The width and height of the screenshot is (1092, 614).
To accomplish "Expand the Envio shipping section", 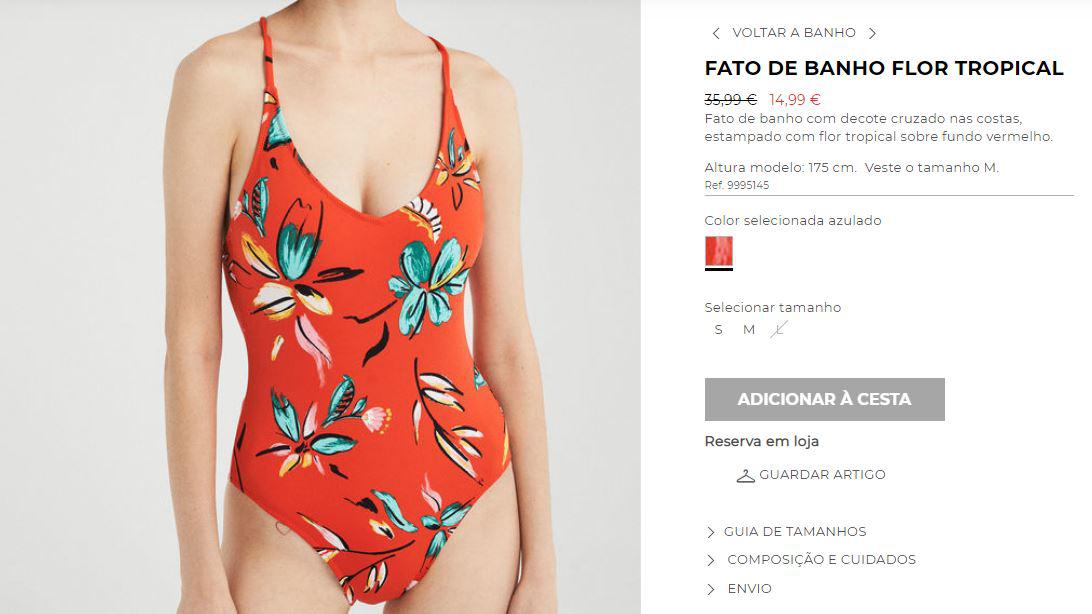I will pyautogui.click(x=749, y=589).
